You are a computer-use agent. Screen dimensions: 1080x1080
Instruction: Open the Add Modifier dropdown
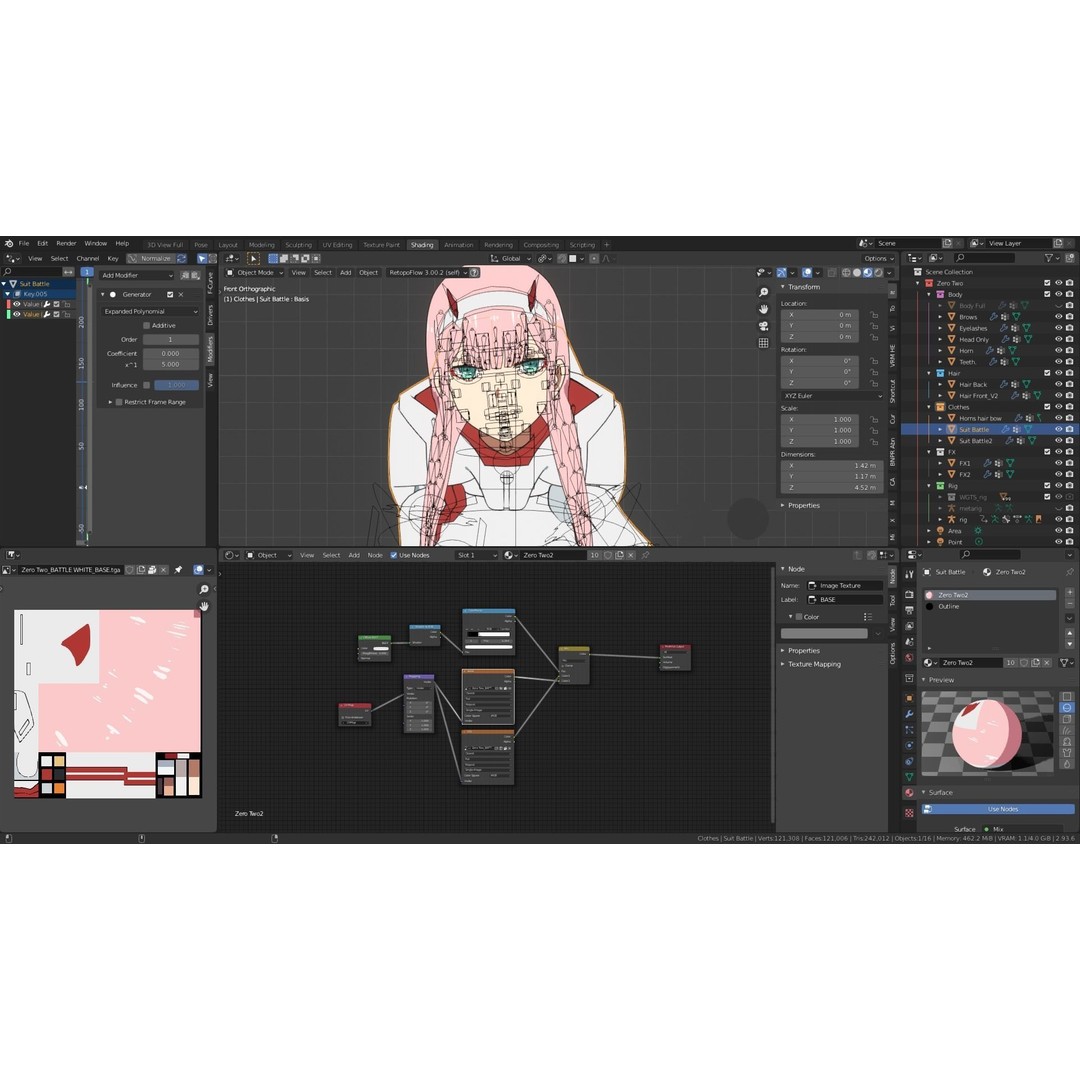coord(136,275)
